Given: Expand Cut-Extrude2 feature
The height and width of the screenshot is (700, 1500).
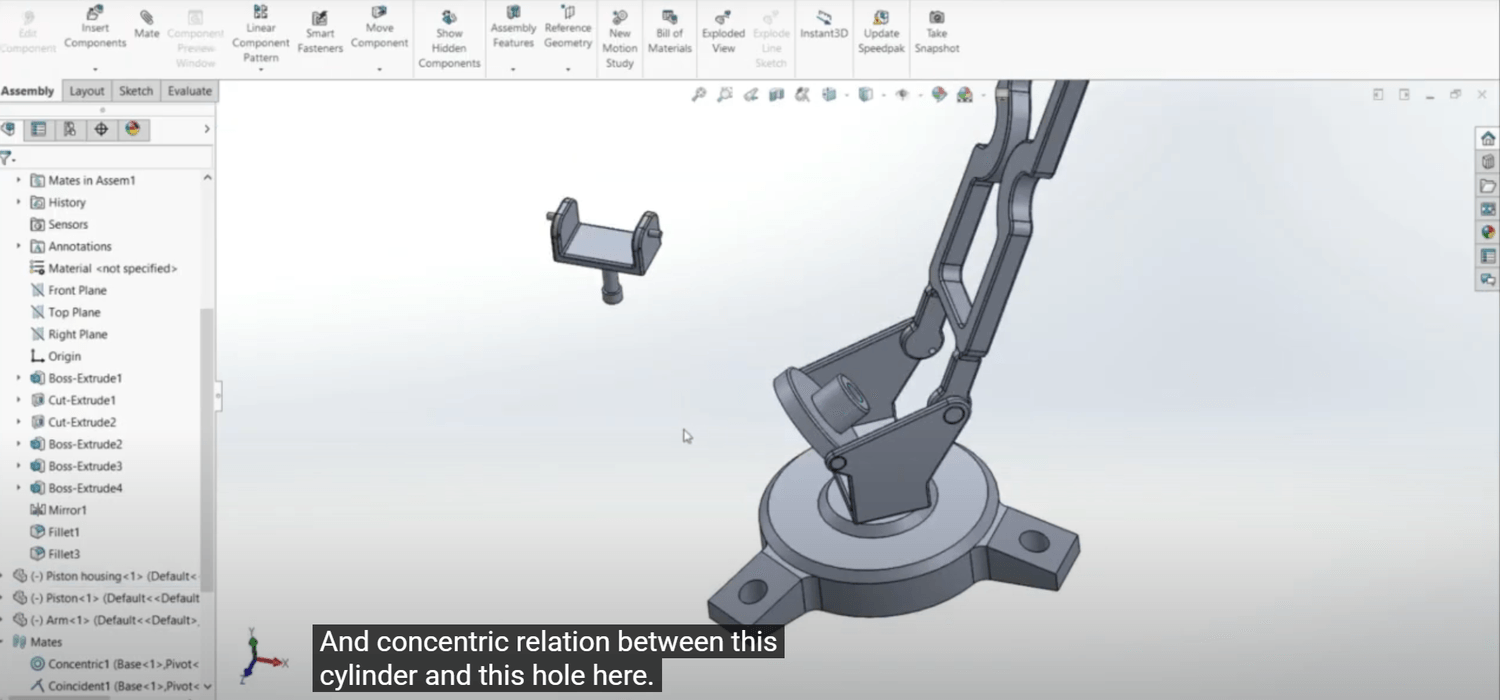Looking at the screenshot, I should click(18, 422).
